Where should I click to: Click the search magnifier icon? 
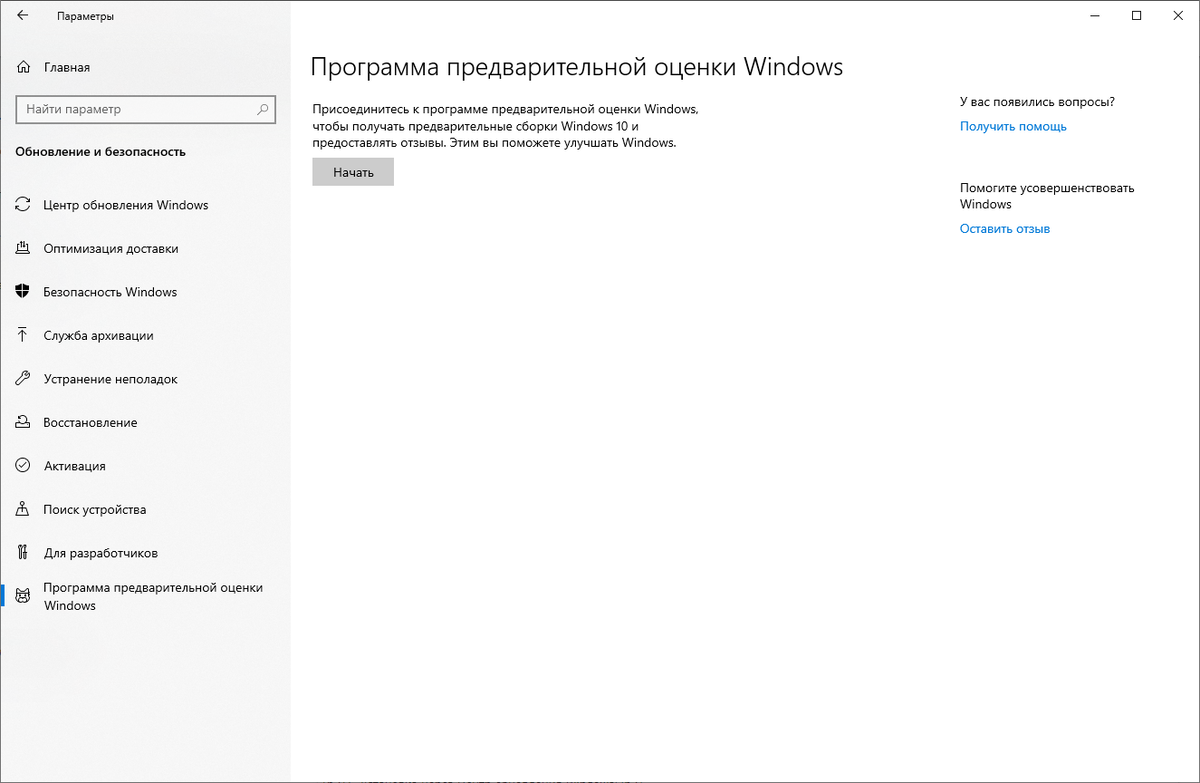pyautogui.click(x=262, y=109)
